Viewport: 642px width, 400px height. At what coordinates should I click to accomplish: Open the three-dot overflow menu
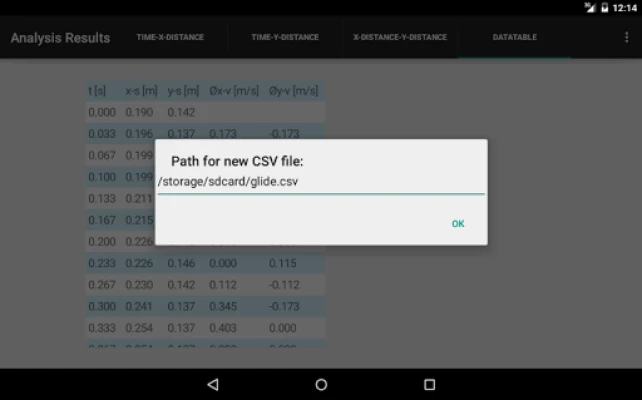pyautogui.click(x=626, y=38)
